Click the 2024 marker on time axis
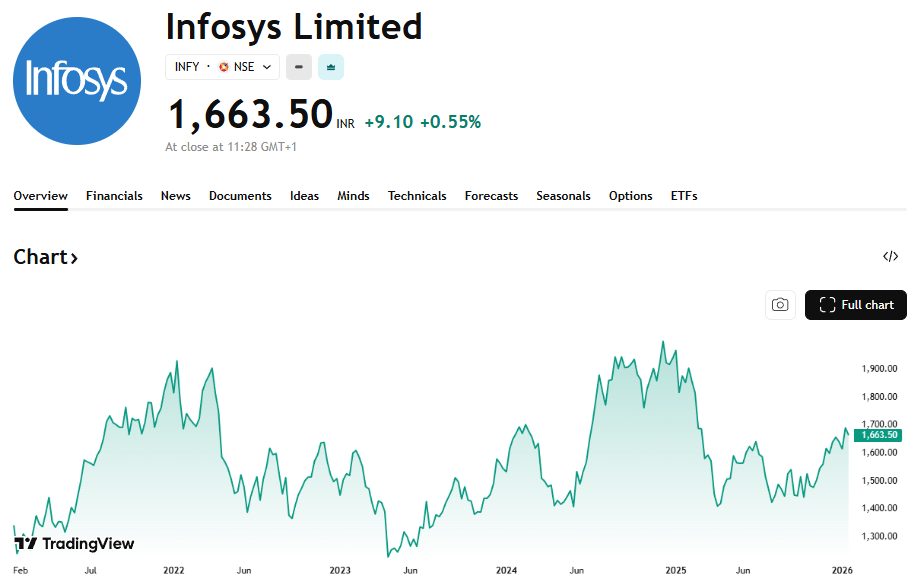This screenshot has height=583, width=913. 507,570
